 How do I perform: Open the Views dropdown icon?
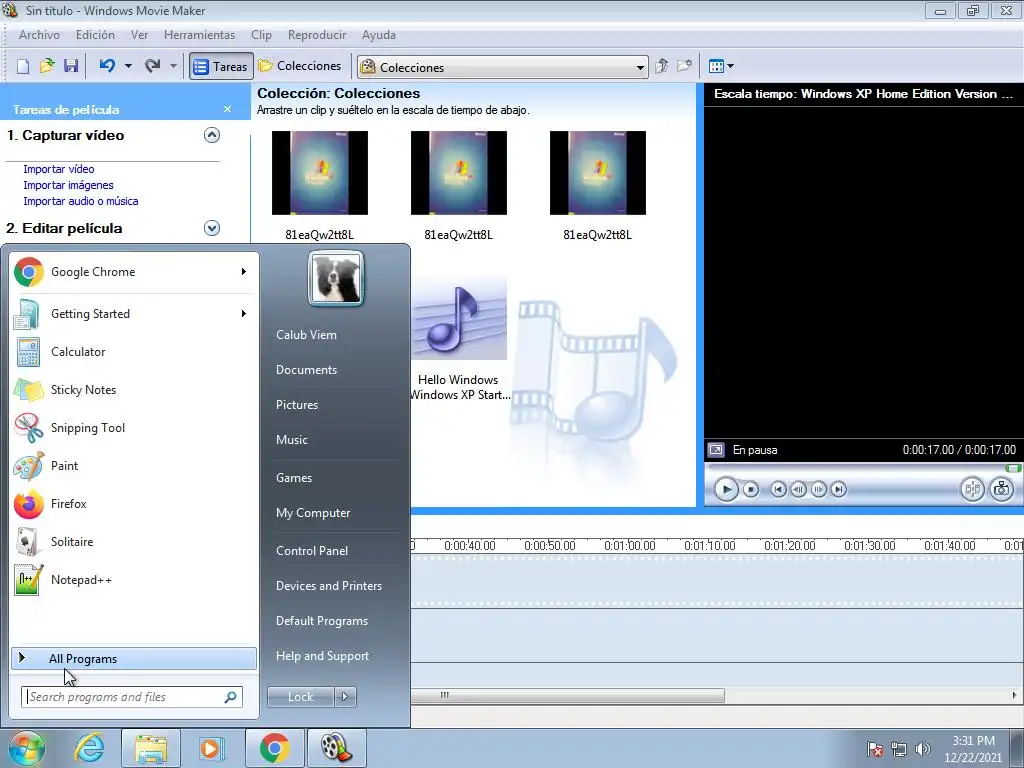tap(721, 66)
